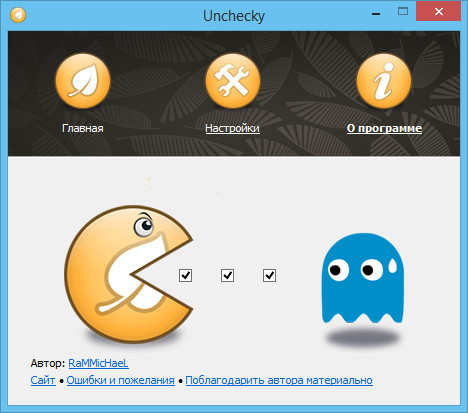This screenshot has height=413, width=468.
Task: Close the Unchecky window
Action: [439, 12]
